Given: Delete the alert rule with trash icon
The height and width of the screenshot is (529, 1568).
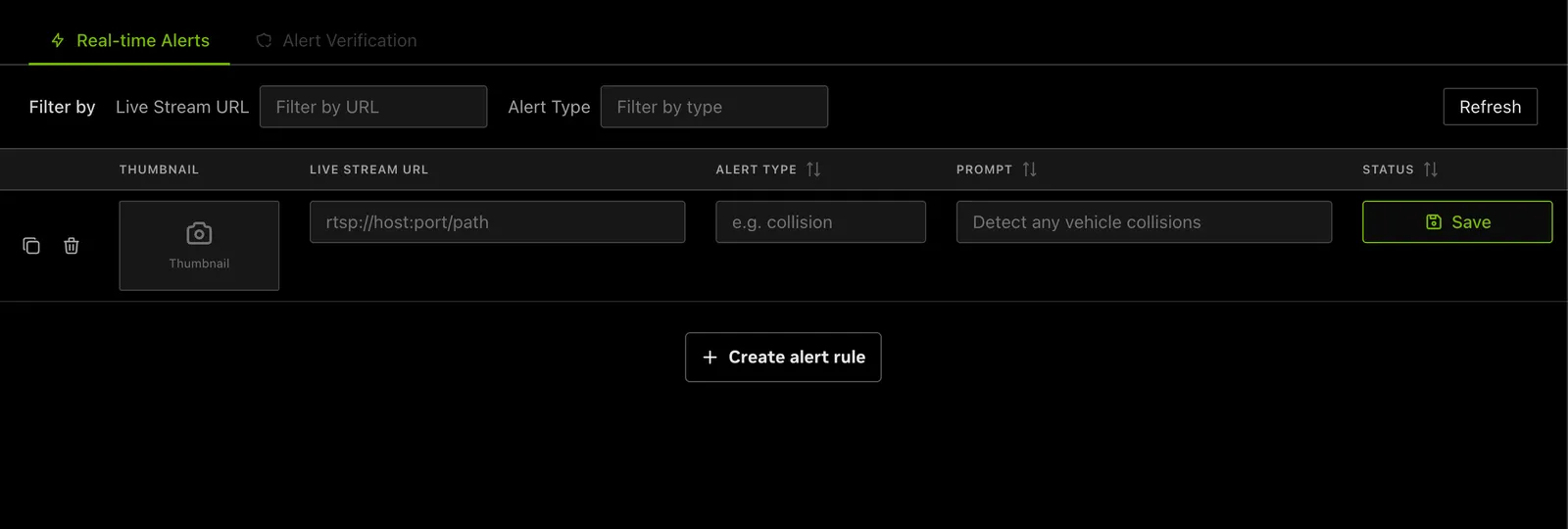Looking at the screenshot, I should 72,246.
